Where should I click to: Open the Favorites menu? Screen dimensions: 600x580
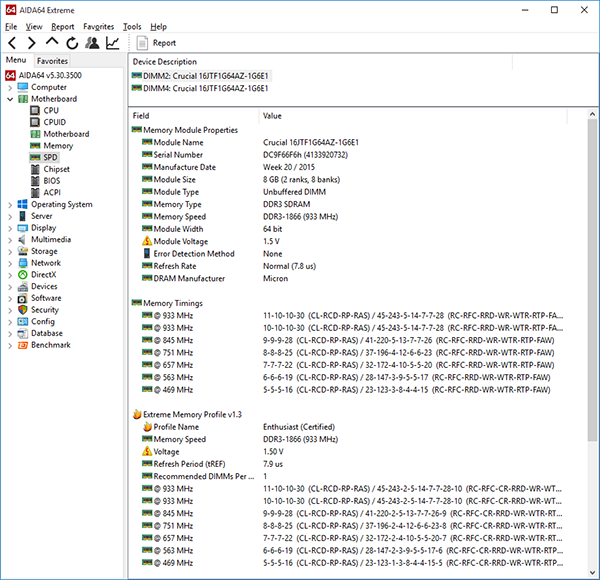click(98, 27)
